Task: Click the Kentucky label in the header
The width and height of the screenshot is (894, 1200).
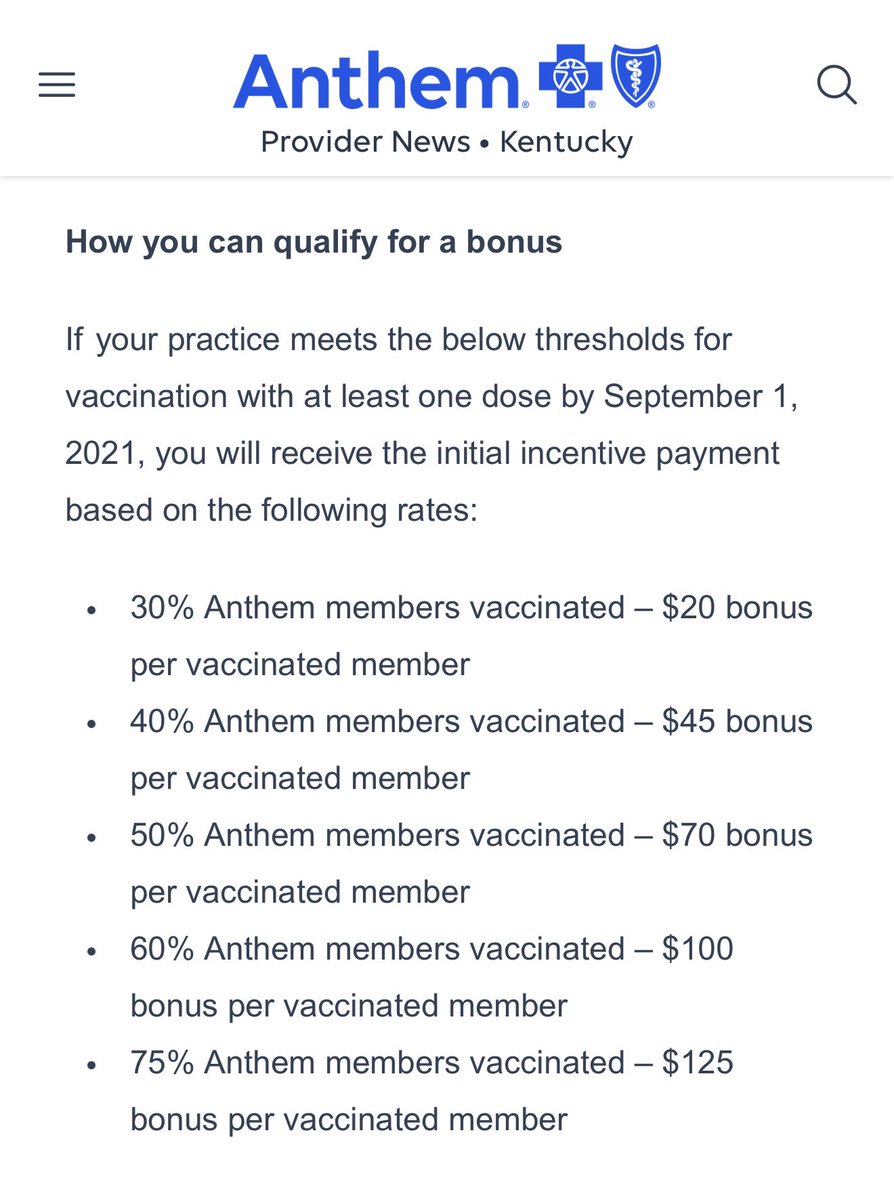Action: [566, 142]
